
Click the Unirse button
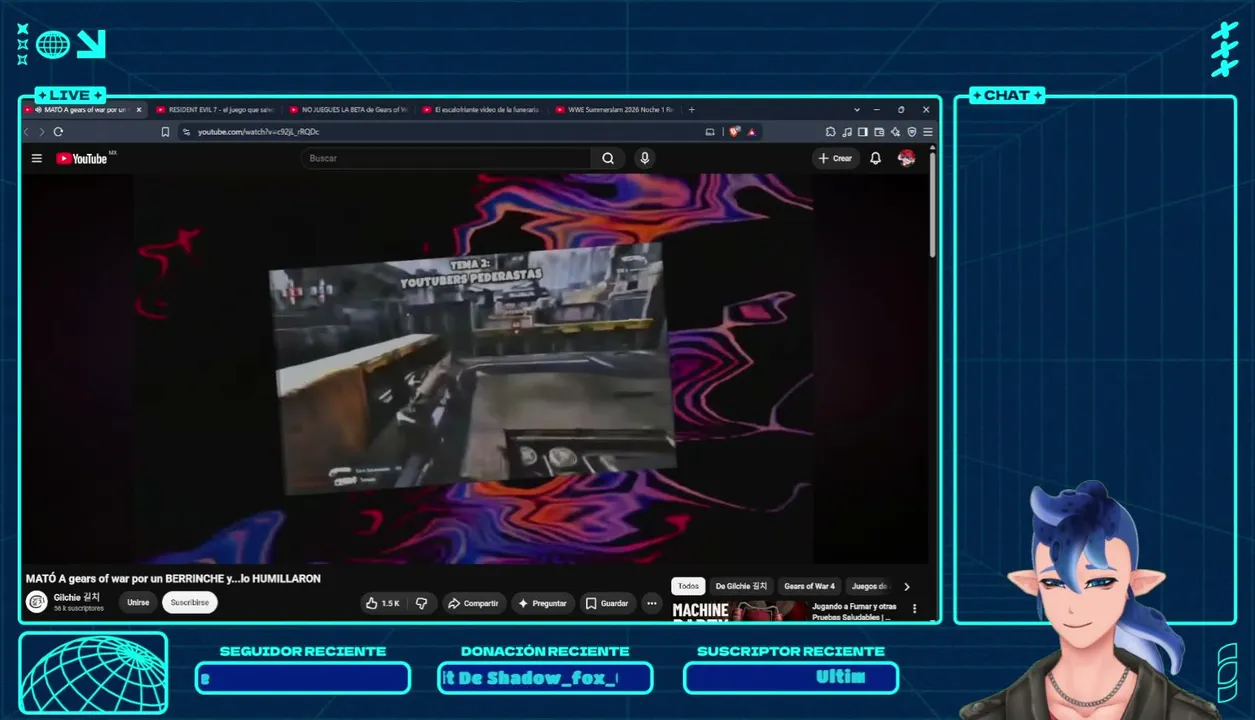(138, 603)
